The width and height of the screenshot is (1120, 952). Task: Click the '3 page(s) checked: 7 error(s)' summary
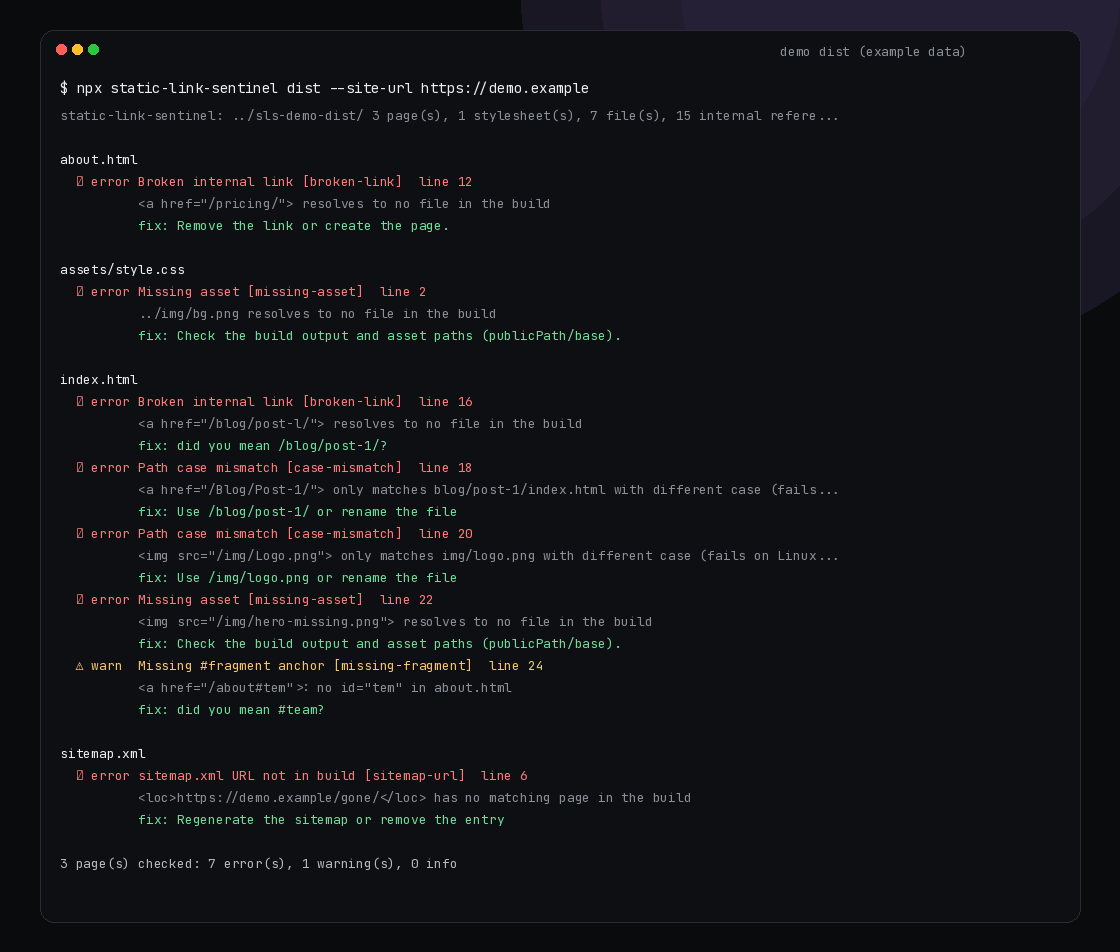(x=259, y=864)
